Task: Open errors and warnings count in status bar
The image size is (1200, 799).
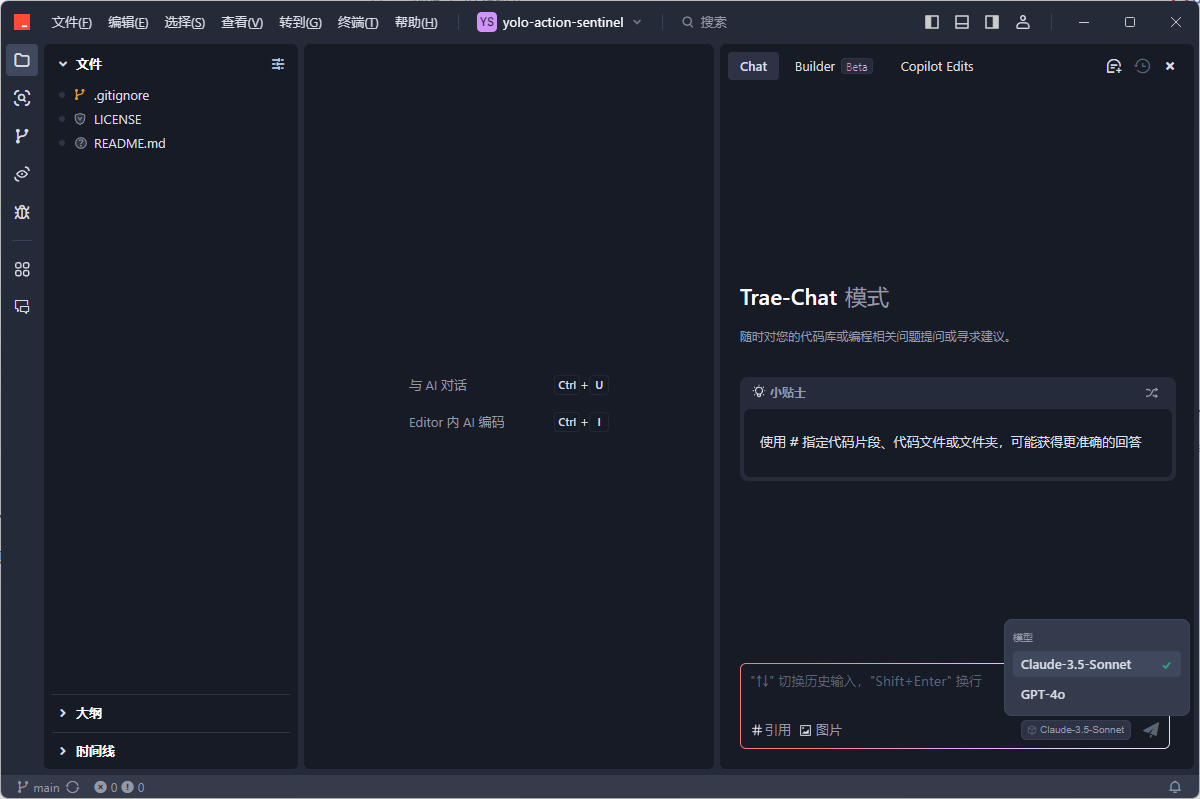Action: click(119, 787)
